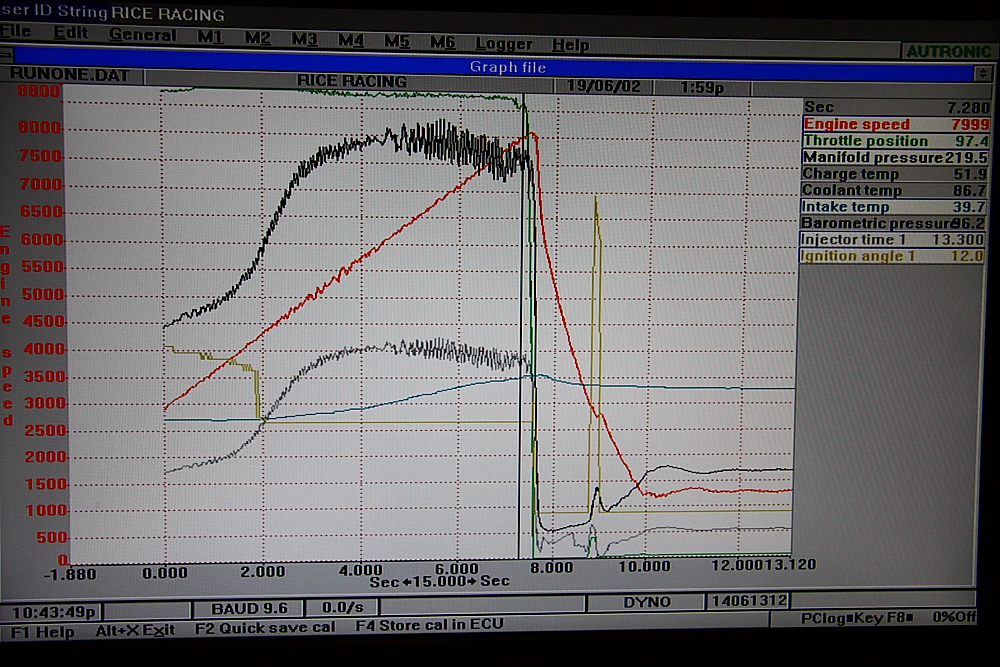Open the File menu
The height and width of the screenshot is (667, 1000).
(x=16, y=32)
